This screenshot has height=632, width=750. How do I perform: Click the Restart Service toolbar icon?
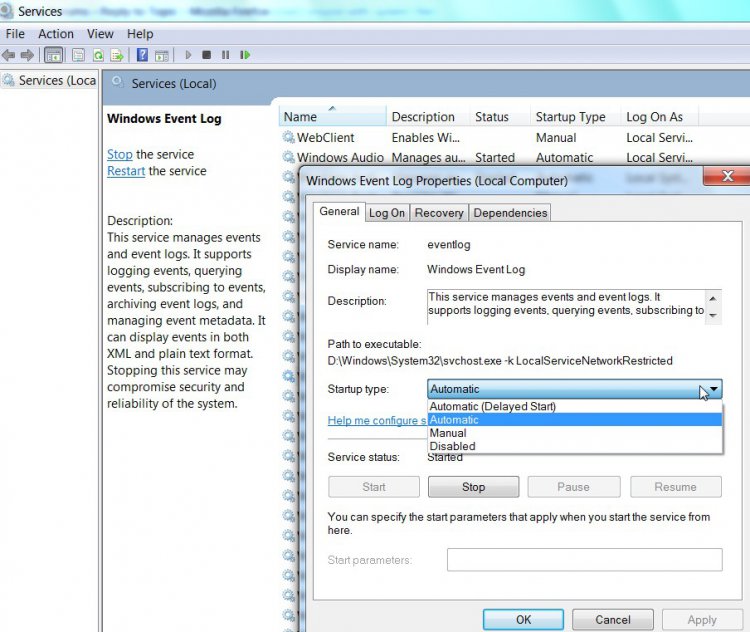coord(245,55)
